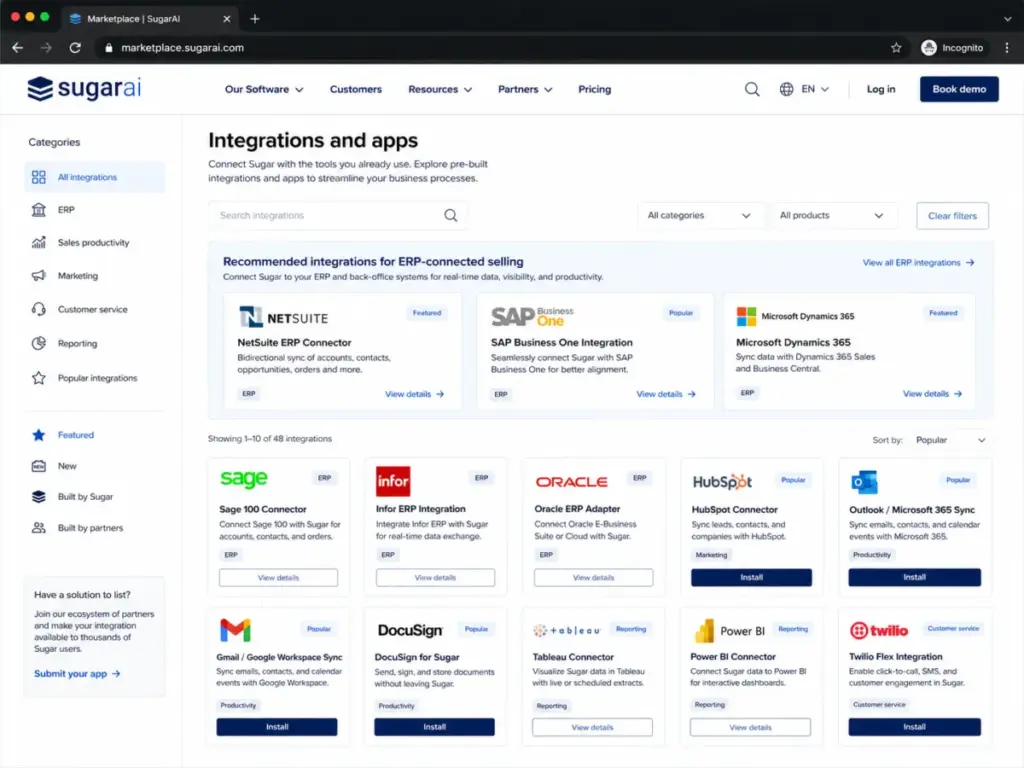Click the Microsoft Dynamics 365 logo

point(795,316)
